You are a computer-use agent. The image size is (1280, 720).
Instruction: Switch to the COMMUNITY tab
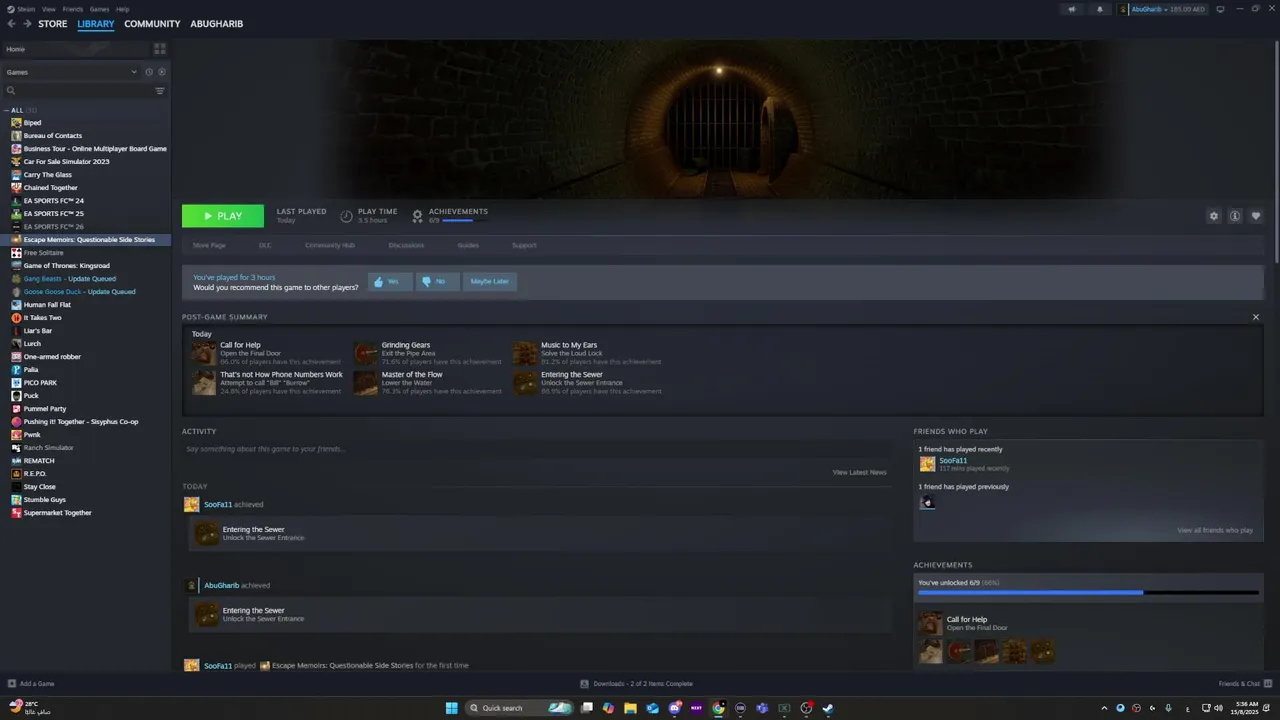tap(152, 24)
